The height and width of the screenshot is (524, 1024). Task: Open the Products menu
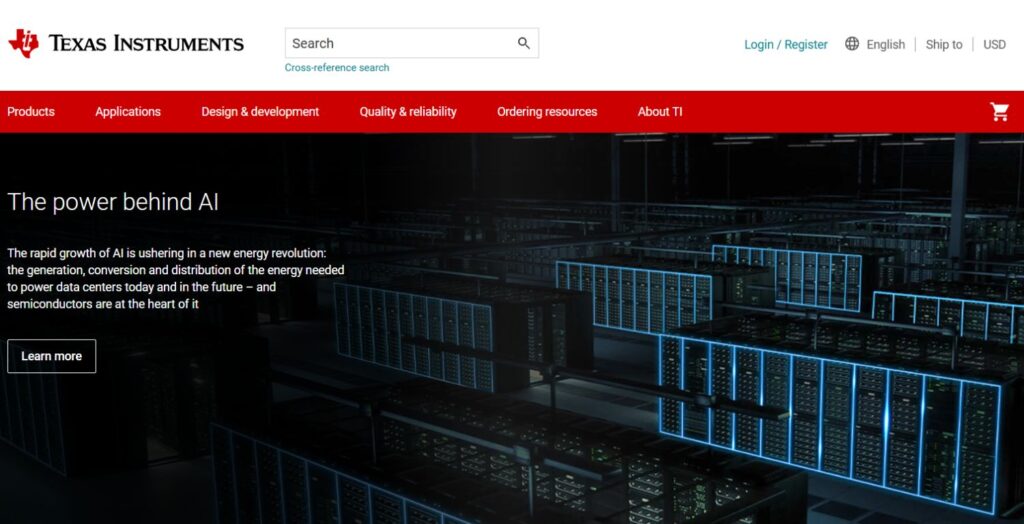point(31,112)
